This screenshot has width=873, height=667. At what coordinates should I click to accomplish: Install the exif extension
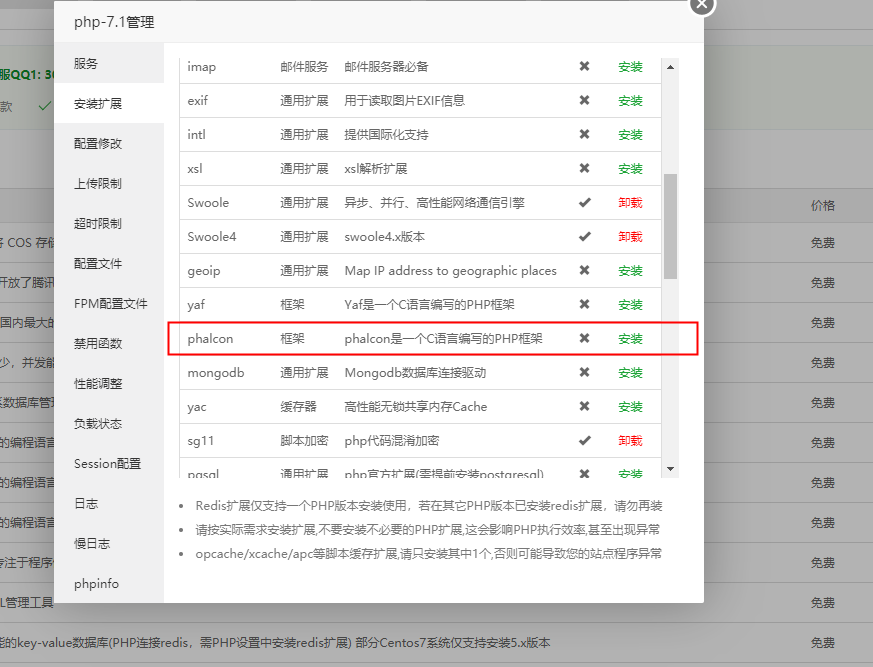pyautogui.click(x=630, y=101)
